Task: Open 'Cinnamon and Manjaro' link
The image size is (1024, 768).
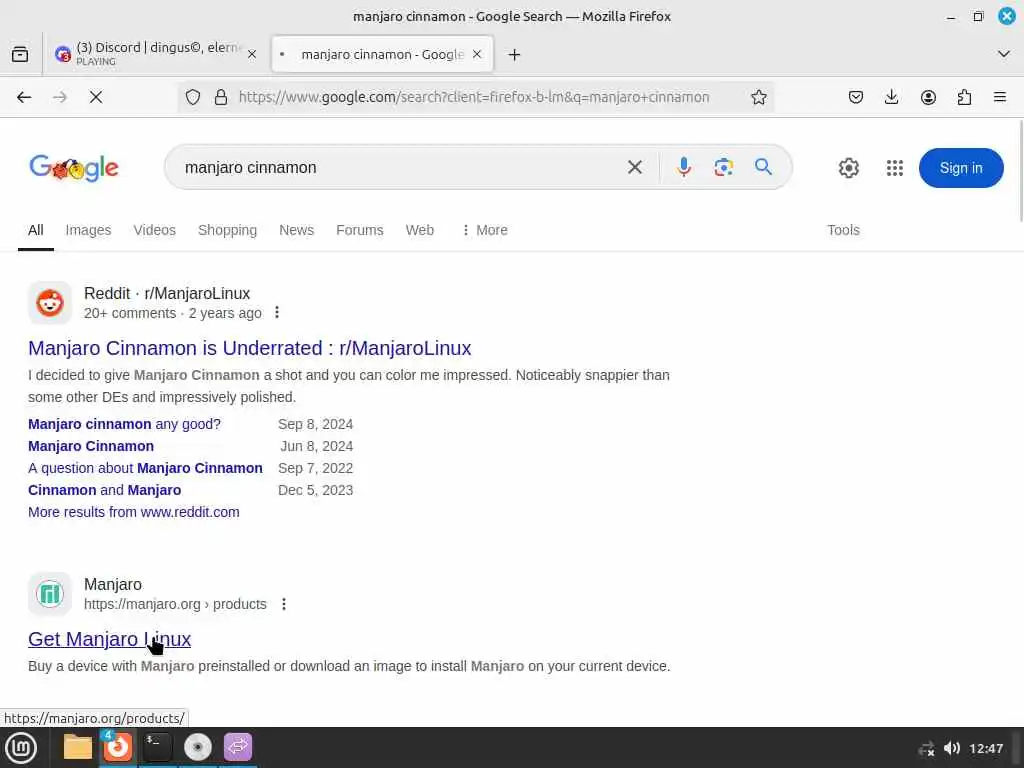Action: (104, 490)
